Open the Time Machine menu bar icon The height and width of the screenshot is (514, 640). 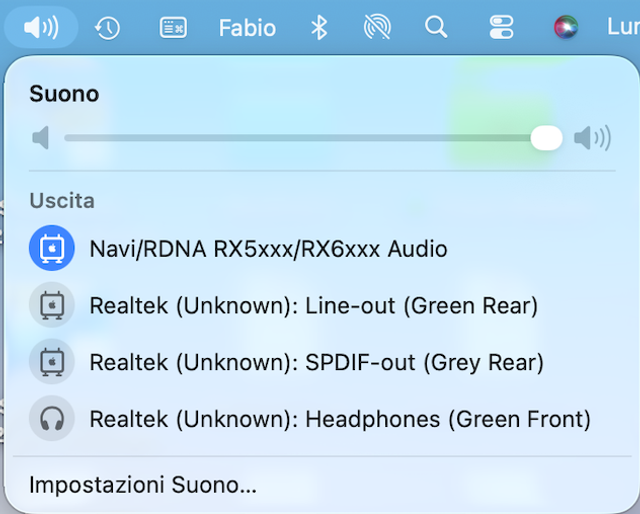click(107, 28)
